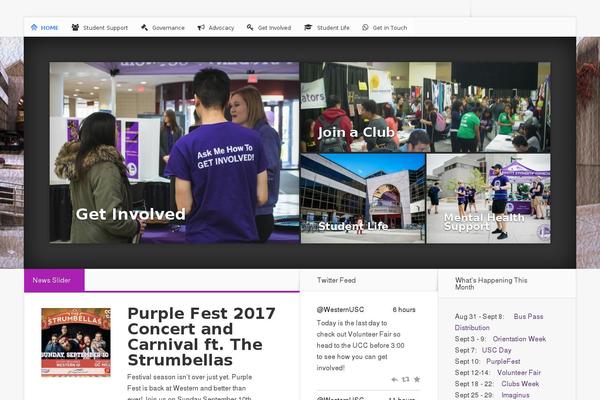600x400 pixels.
Task: Open the Get Involved menu
Action: pos(269,28)
